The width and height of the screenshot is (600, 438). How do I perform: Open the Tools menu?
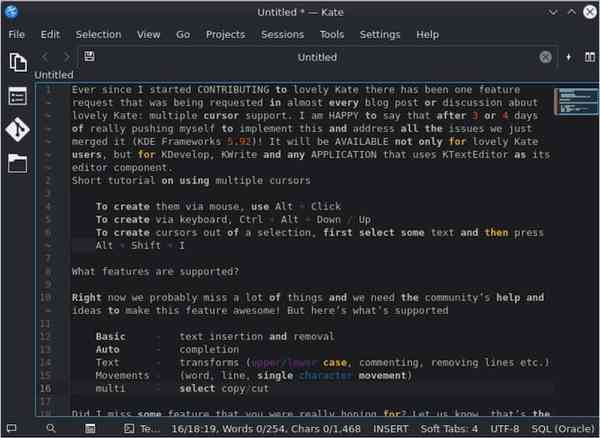(332, 35)
